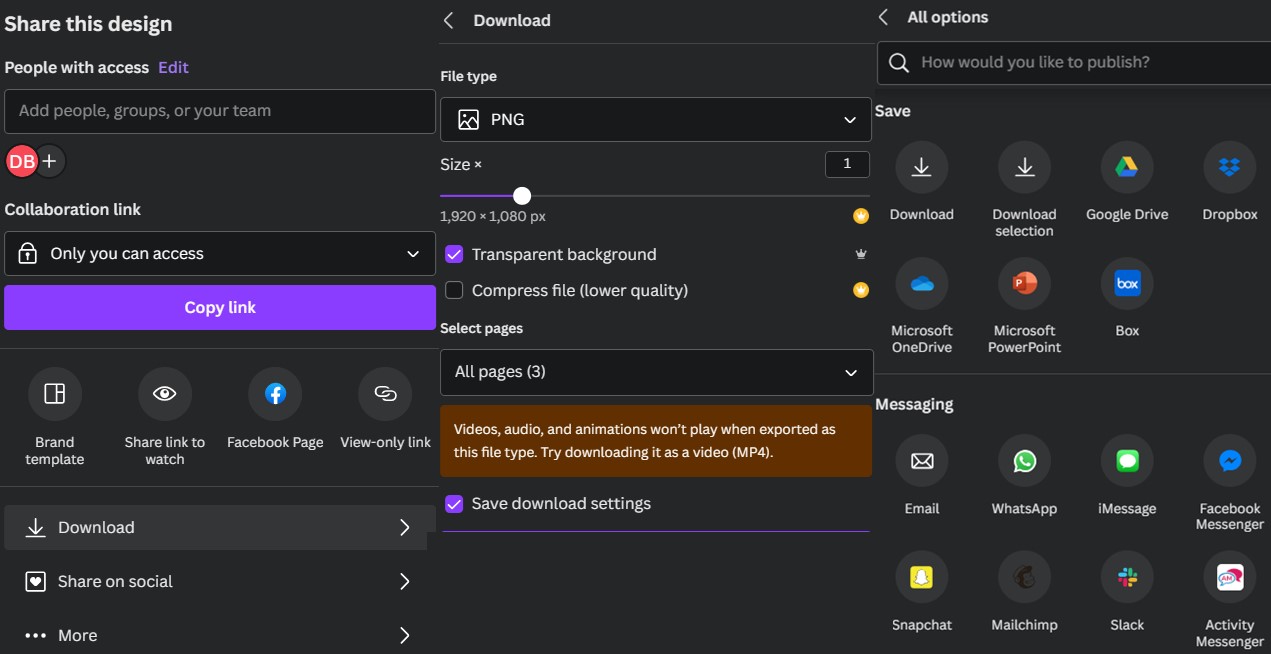Select the Facebook Page icon

[275, 394]
